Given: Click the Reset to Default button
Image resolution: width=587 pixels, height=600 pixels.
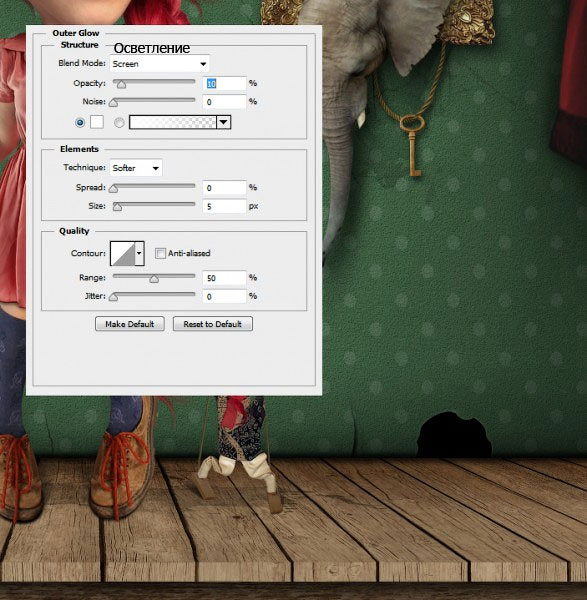Looking at the screenshot, I should 213,324.
